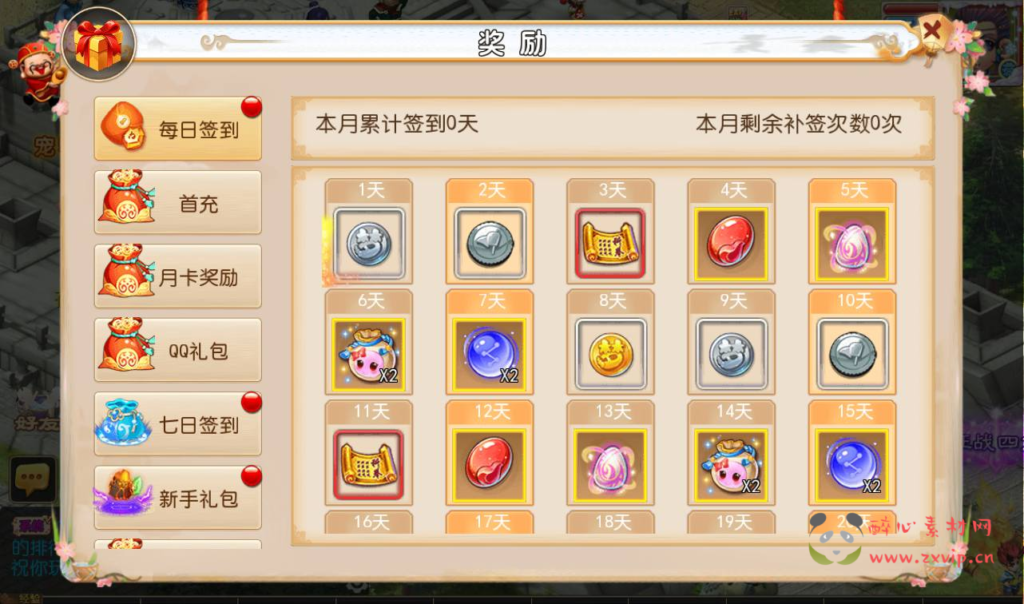The width and height of the screenshot is (1024, 604).
Task: Close the 奖励 rewards window
Action: pyautogui.click(x=933, y=31)
